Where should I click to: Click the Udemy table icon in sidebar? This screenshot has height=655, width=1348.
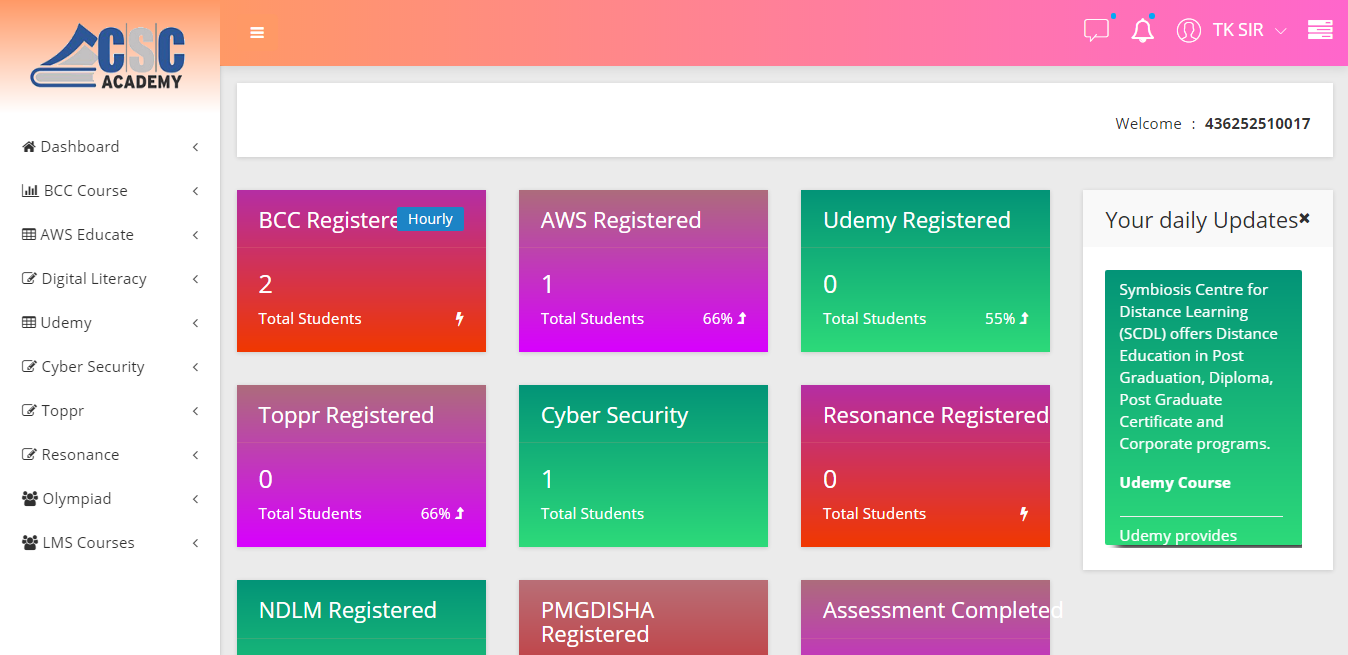pos(29,322)
